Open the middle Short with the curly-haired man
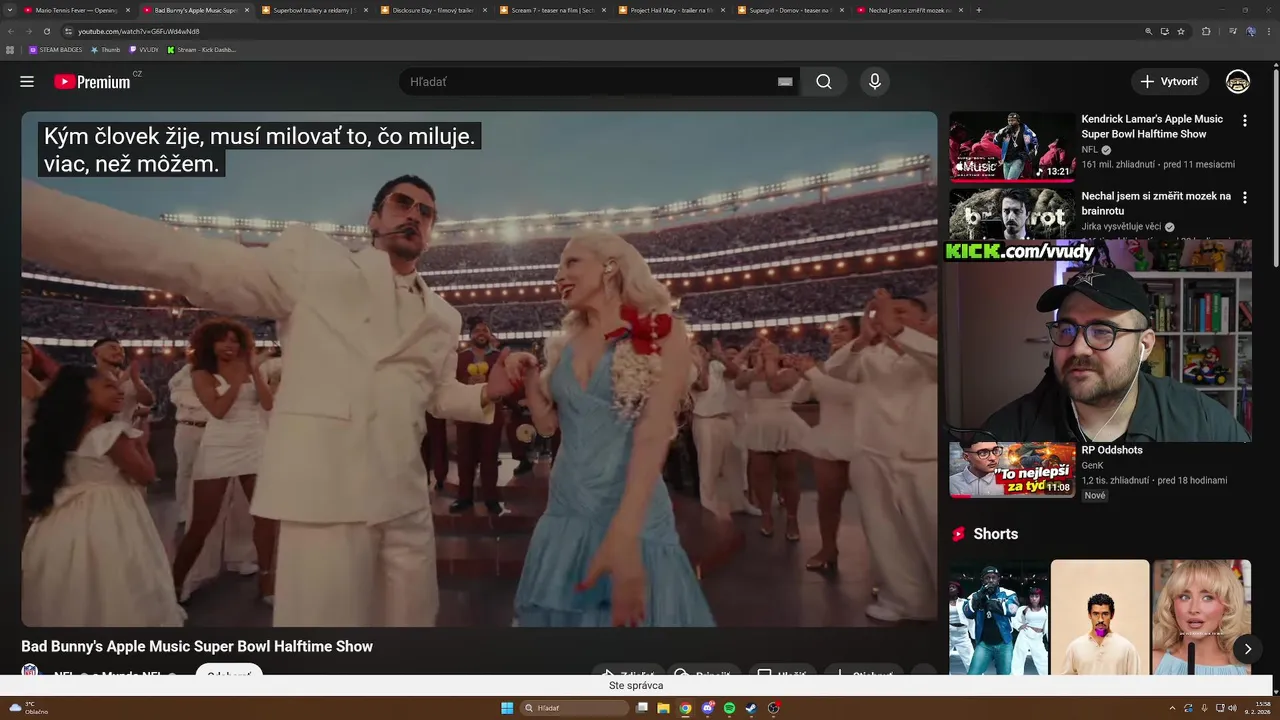This screenshot has height=720, width=1280. pyautogui.click(x=1100, y=617)
